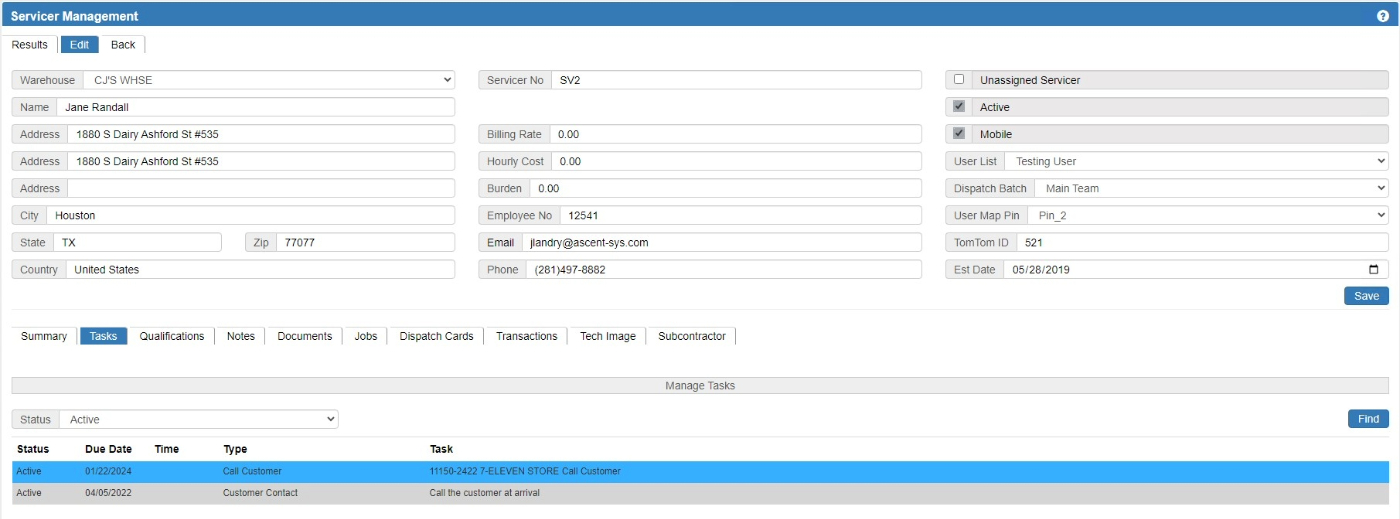Switch to the Results tab
The width and height of the screenshot is (1400, 519).
(30, 45)
